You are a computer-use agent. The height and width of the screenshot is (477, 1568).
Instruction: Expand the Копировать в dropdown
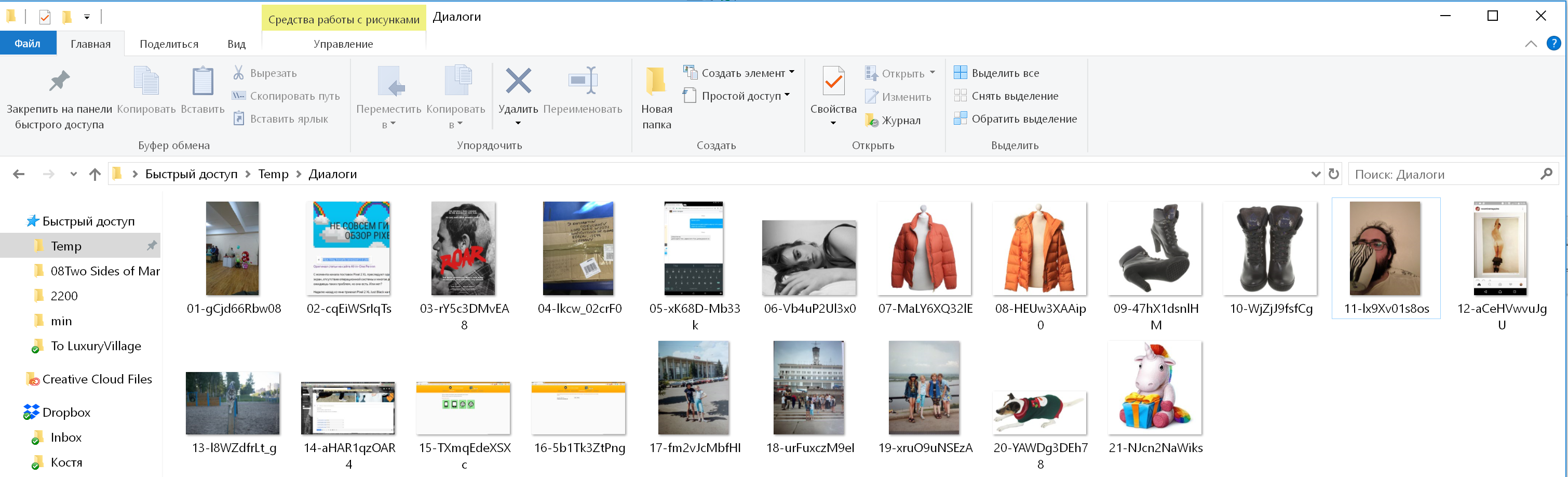(459, 124)
